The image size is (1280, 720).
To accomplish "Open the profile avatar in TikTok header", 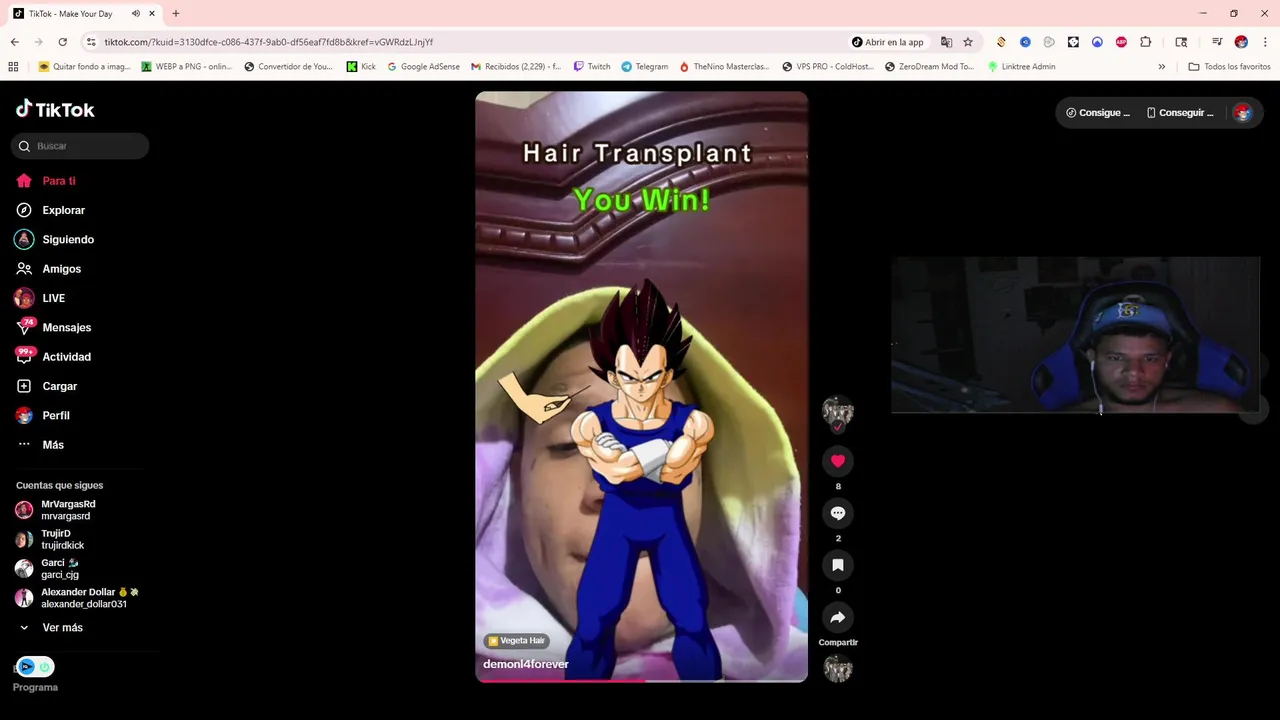I will [1243, 113].
